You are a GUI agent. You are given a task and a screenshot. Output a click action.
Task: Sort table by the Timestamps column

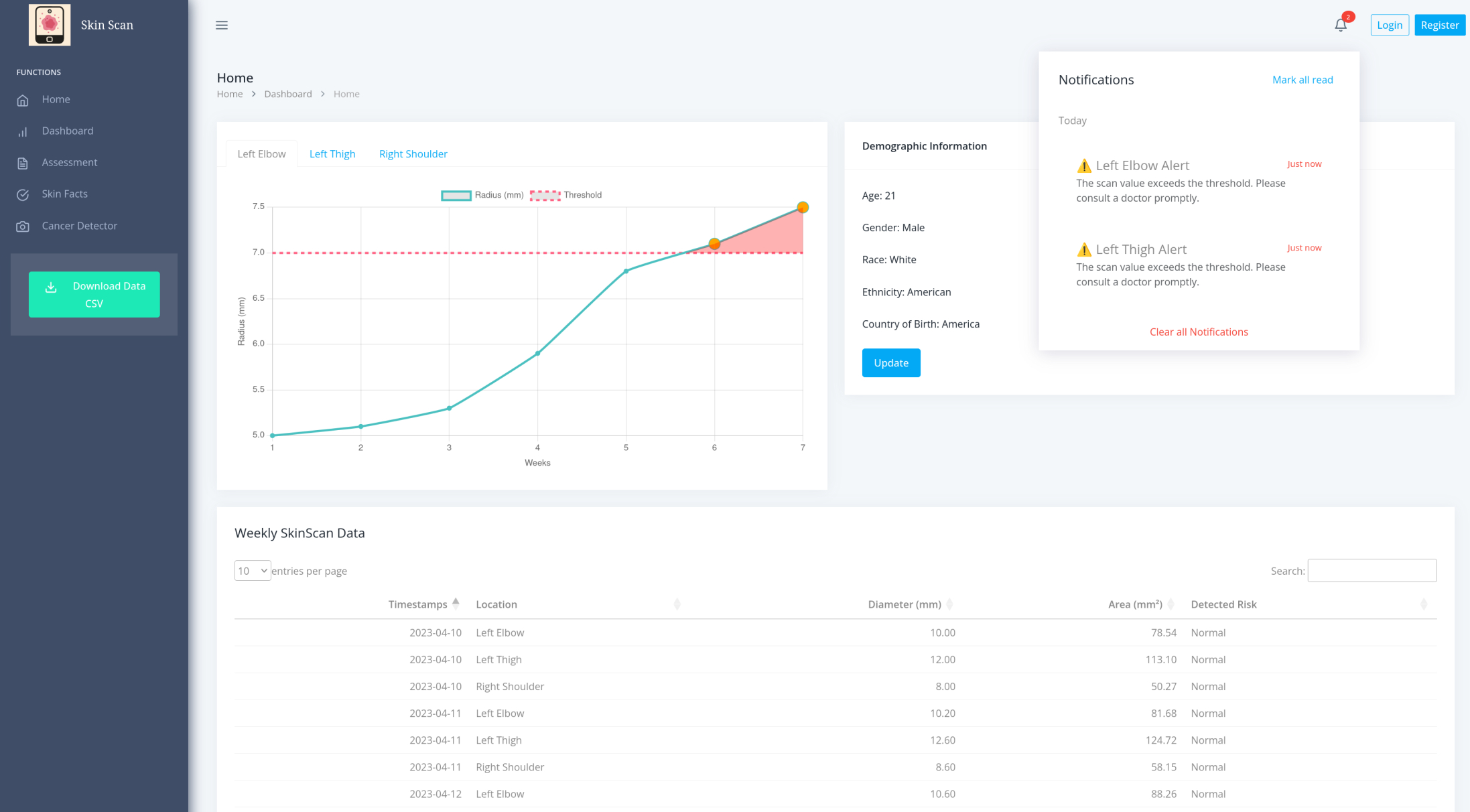click(418, 604)
